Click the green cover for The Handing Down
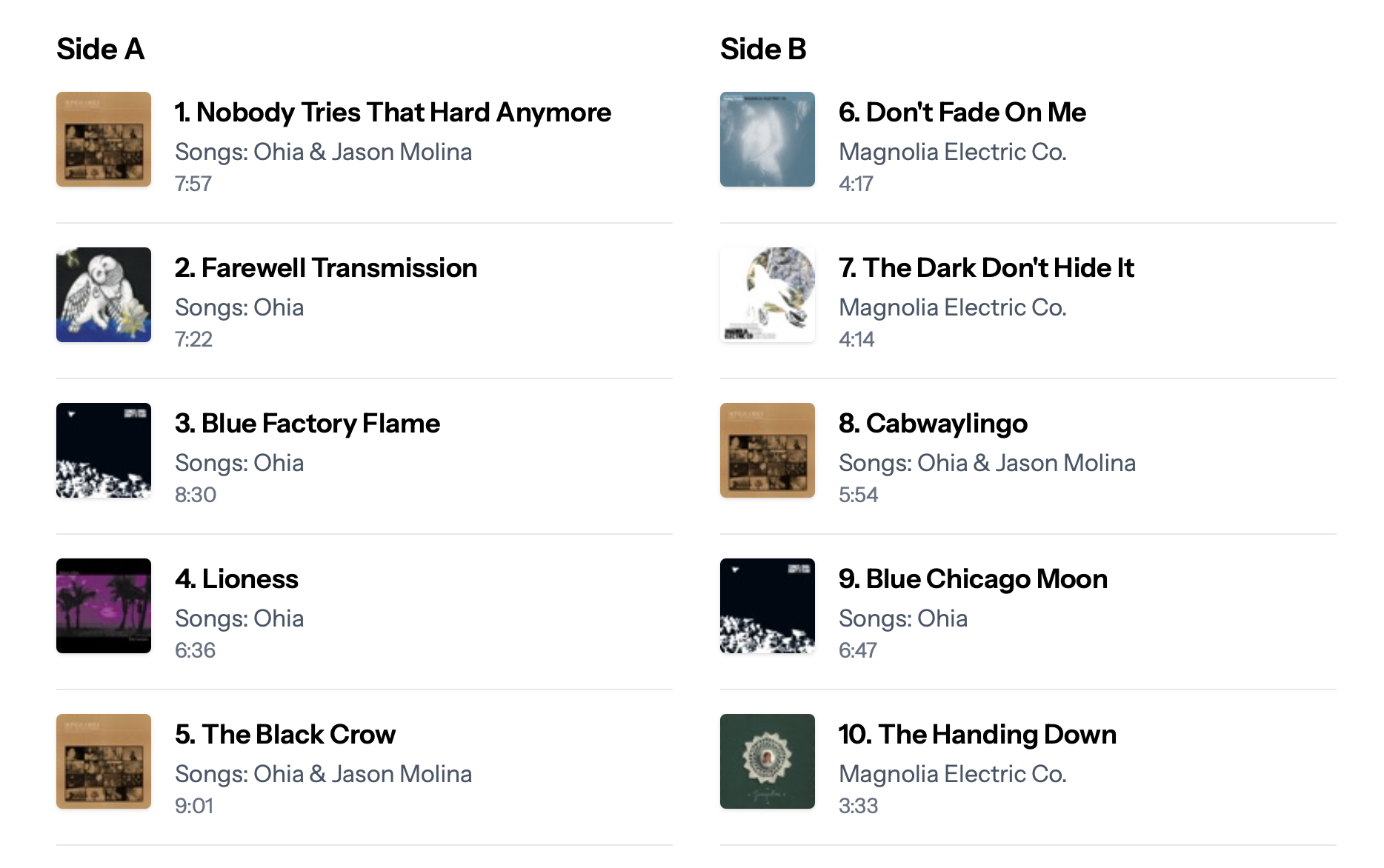Viewport: 1384px width, 868px height. point(768,761)
